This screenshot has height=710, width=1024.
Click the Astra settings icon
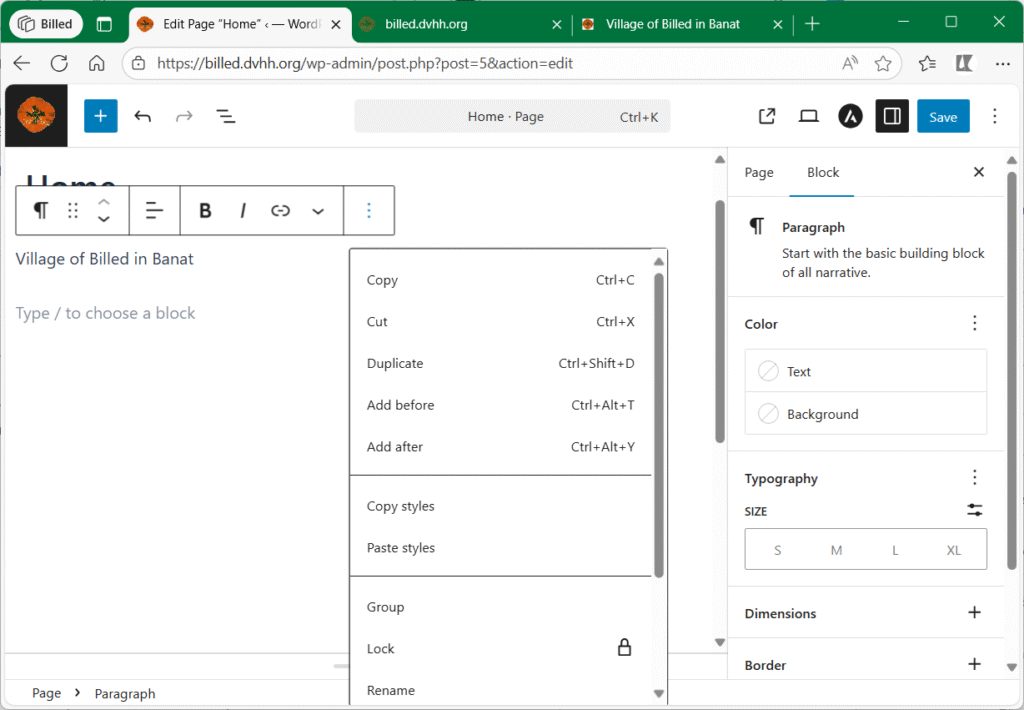coord(850,116)
